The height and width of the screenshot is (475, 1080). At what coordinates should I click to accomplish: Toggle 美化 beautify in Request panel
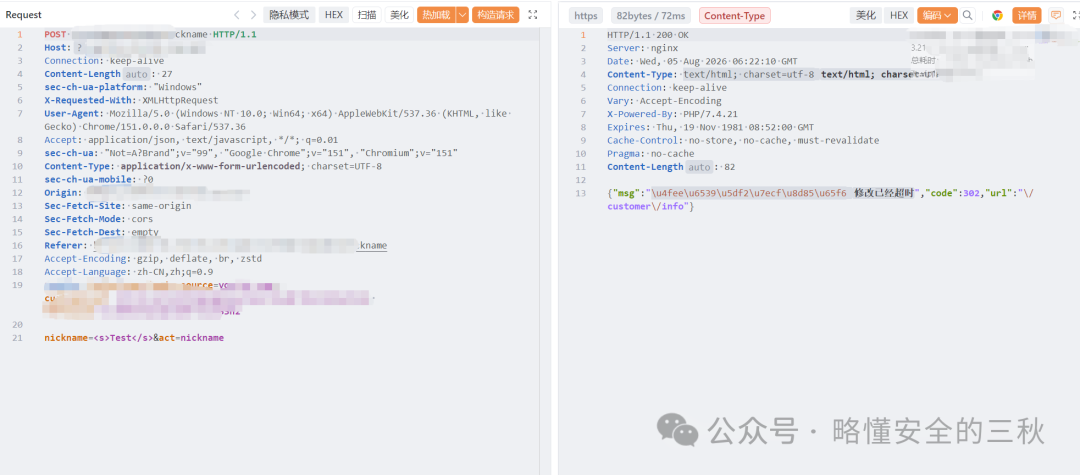399,14
